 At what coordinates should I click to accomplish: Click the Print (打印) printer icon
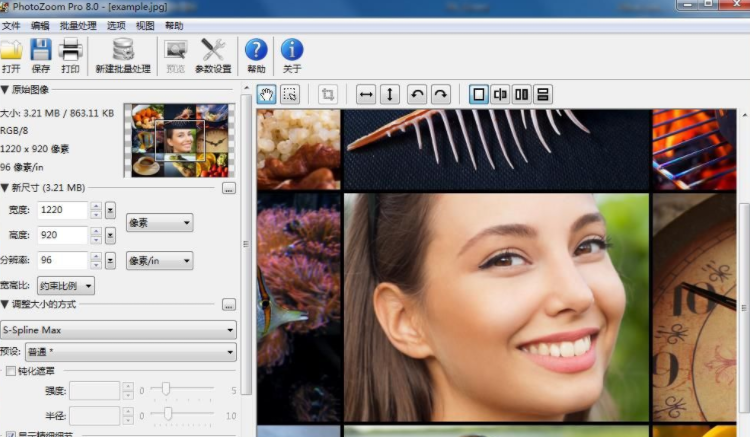[x=70, y=50]
